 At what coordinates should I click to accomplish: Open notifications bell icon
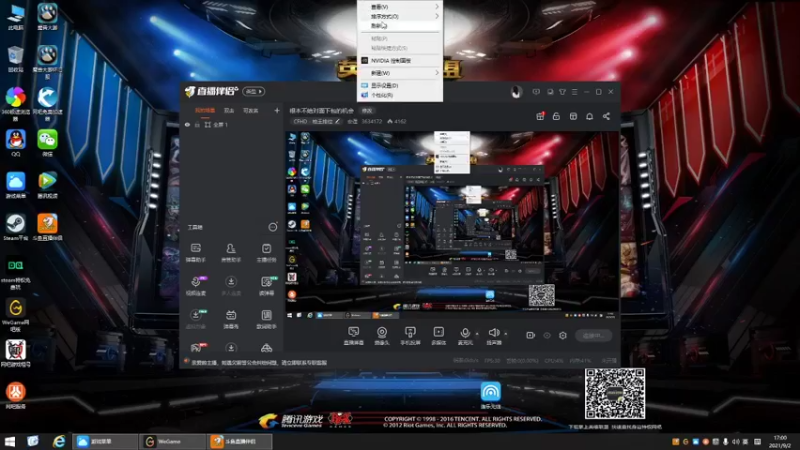tap(589, 116)
